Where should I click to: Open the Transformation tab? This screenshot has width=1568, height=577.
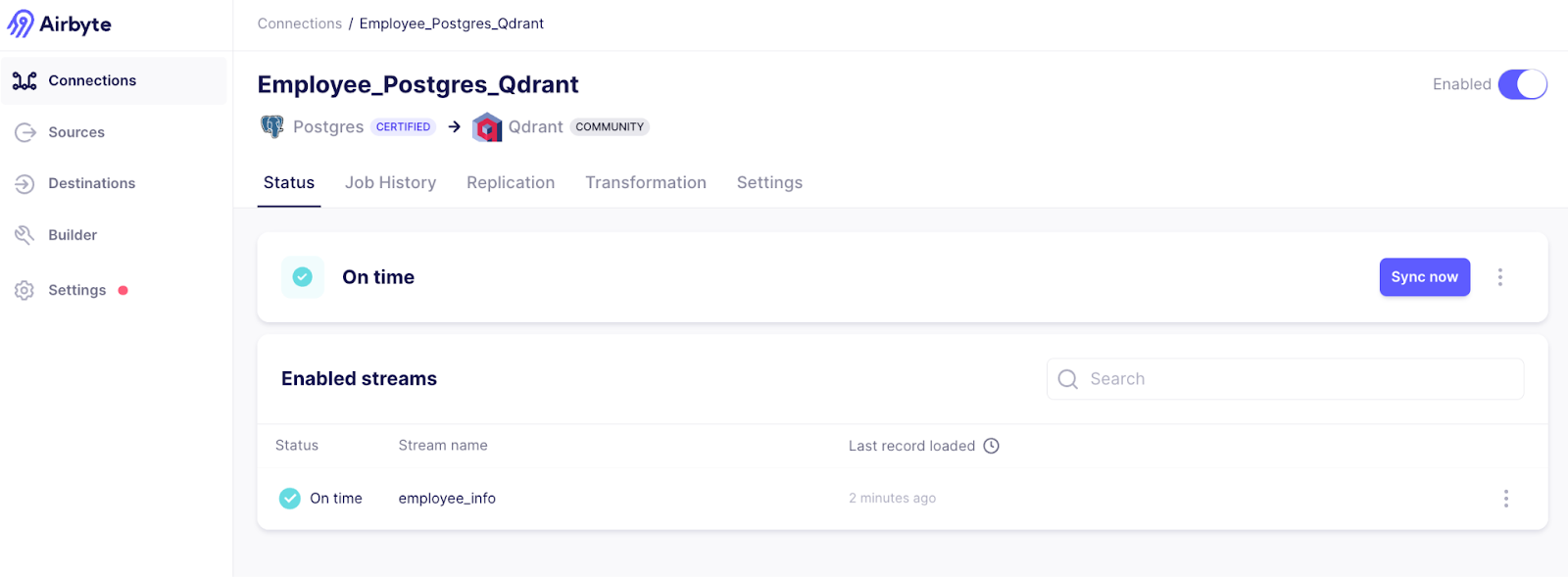pyautogui.click(x=645, y=182)
